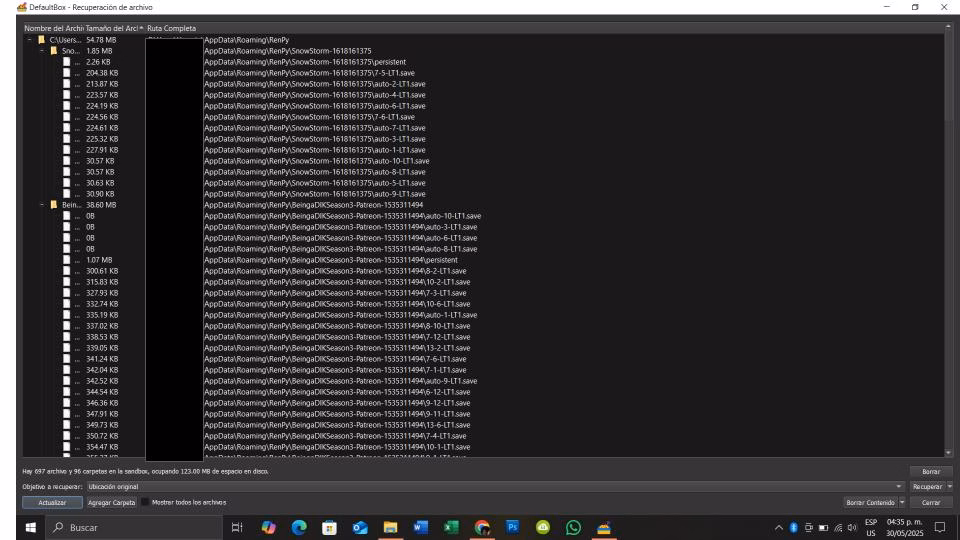This screenshot has height=540, width=960.
Task: Open the taskbar clock showing 04:35 p. m.
Action: [904, 528]
